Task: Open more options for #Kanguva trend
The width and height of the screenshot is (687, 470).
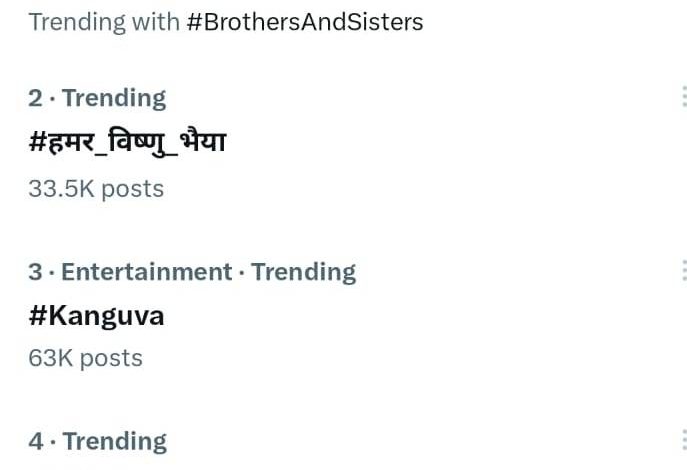Action: point(683,271)
